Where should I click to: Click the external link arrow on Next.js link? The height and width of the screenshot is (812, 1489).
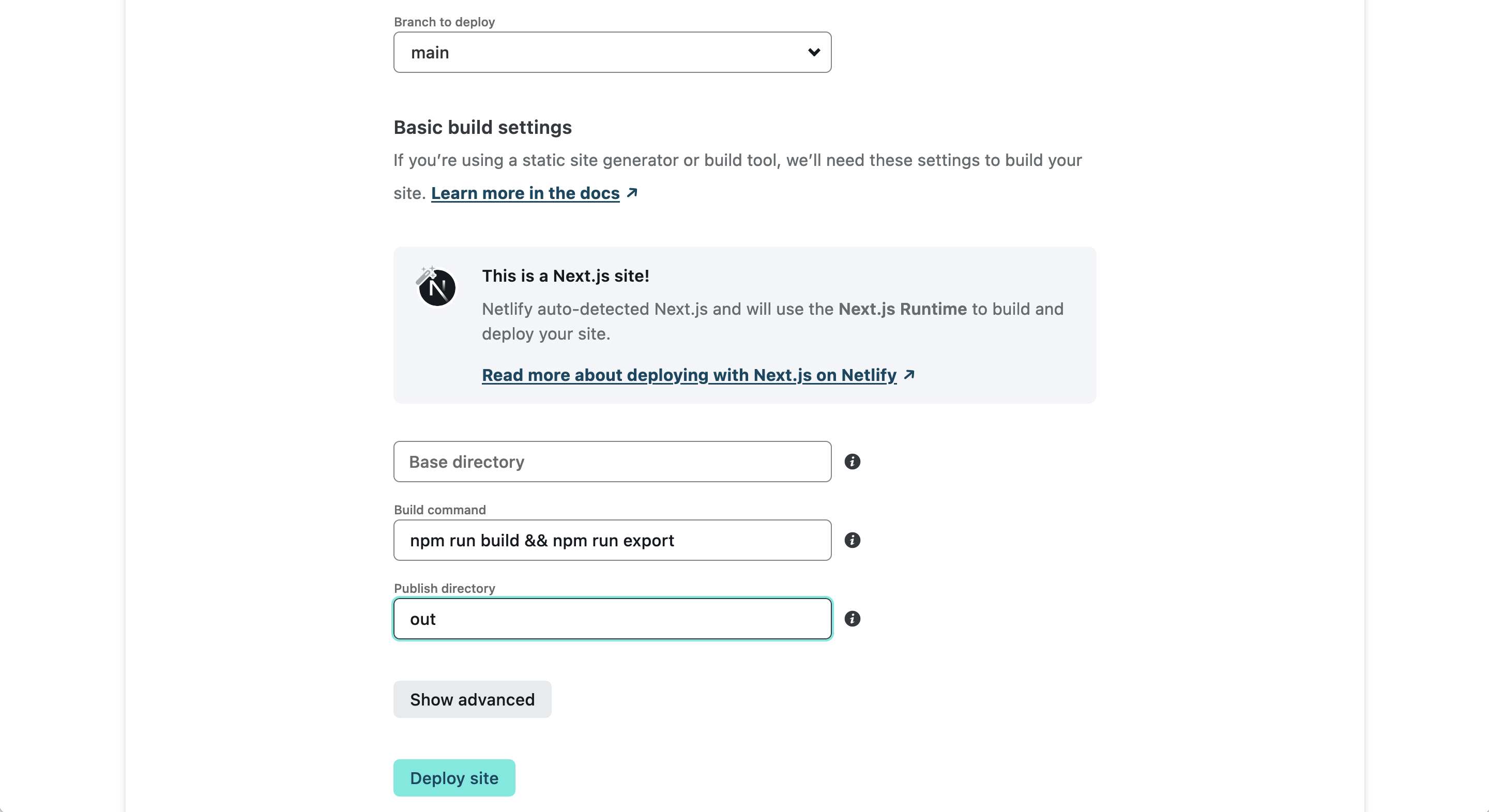pyautogui.click(x=907, y=374)
